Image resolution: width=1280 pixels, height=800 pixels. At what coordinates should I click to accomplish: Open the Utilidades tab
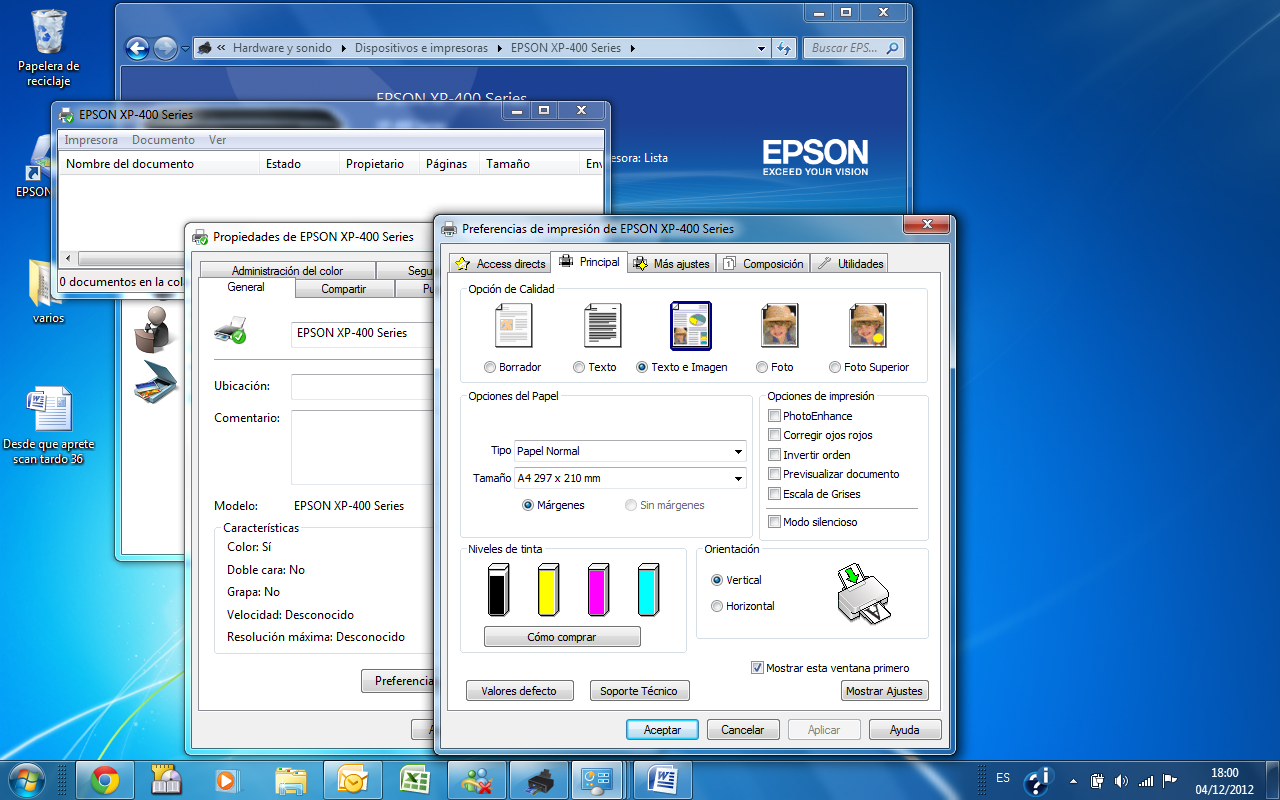point(850,264)
